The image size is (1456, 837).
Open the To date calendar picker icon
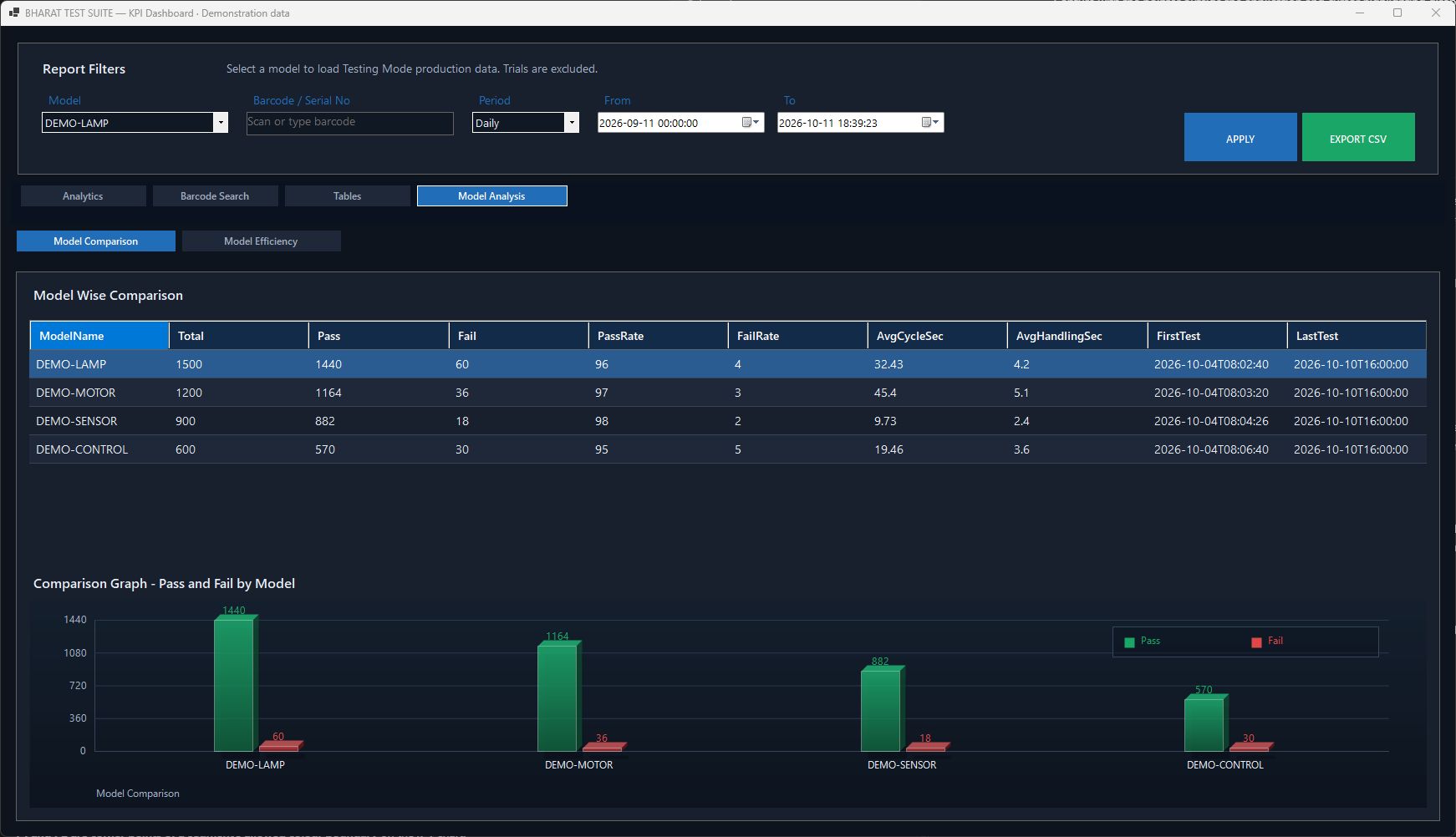[930, 123]
